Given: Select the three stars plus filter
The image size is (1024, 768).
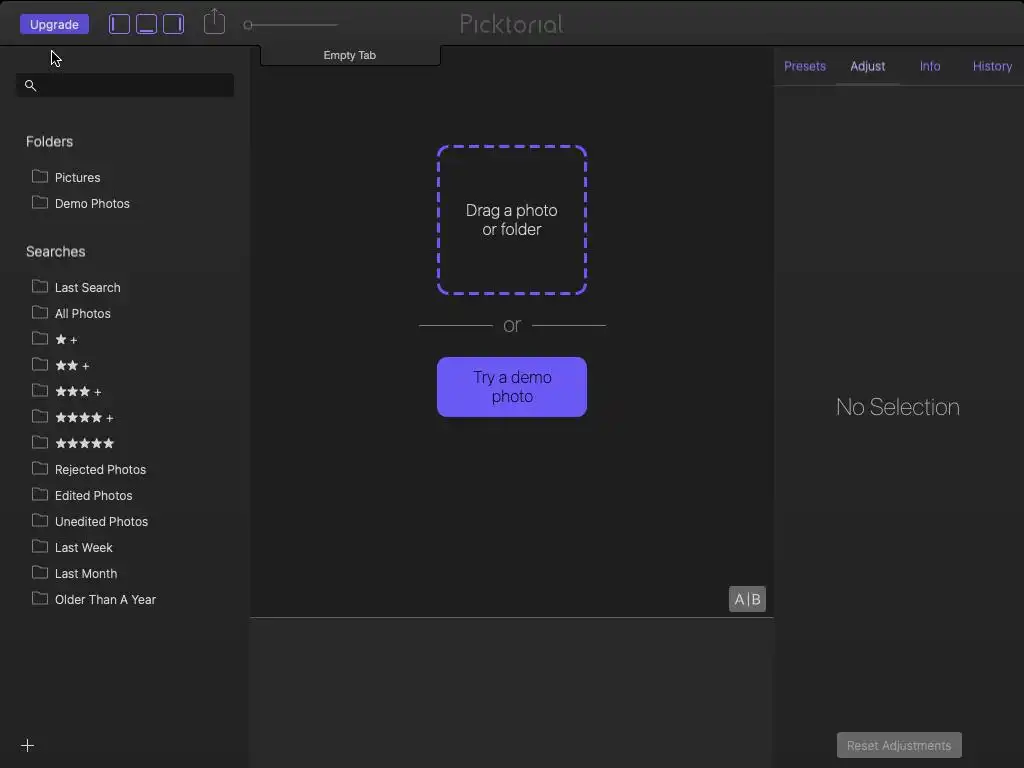Looking at the screenshot, I should pyautogui.click(x=78, y=392).
